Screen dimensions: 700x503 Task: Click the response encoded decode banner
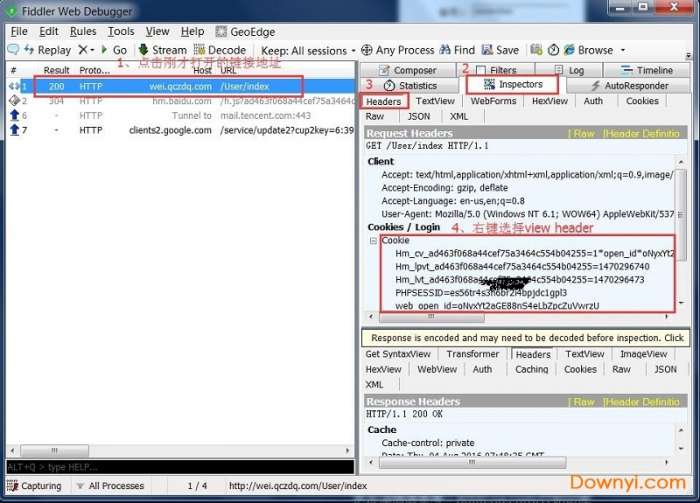(525, 338)
